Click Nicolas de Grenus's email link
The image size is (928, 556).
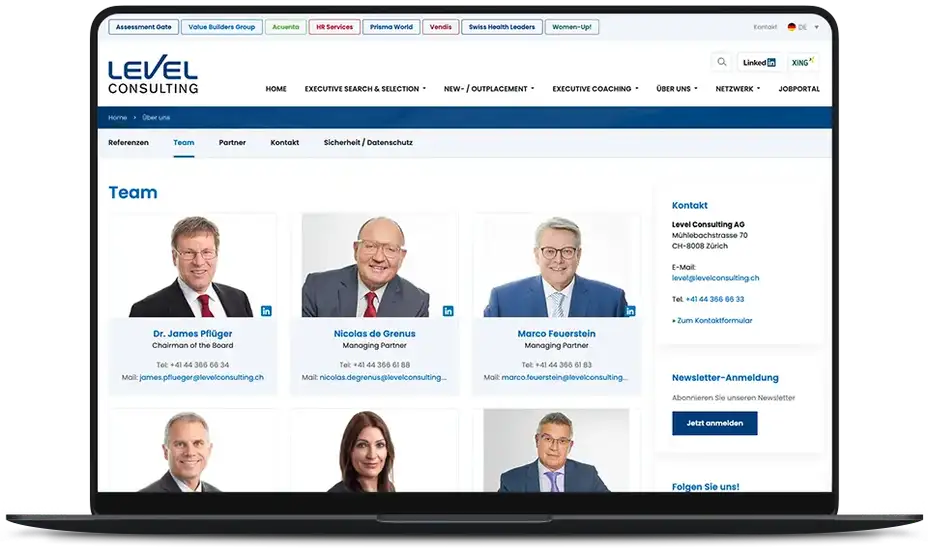383,377
